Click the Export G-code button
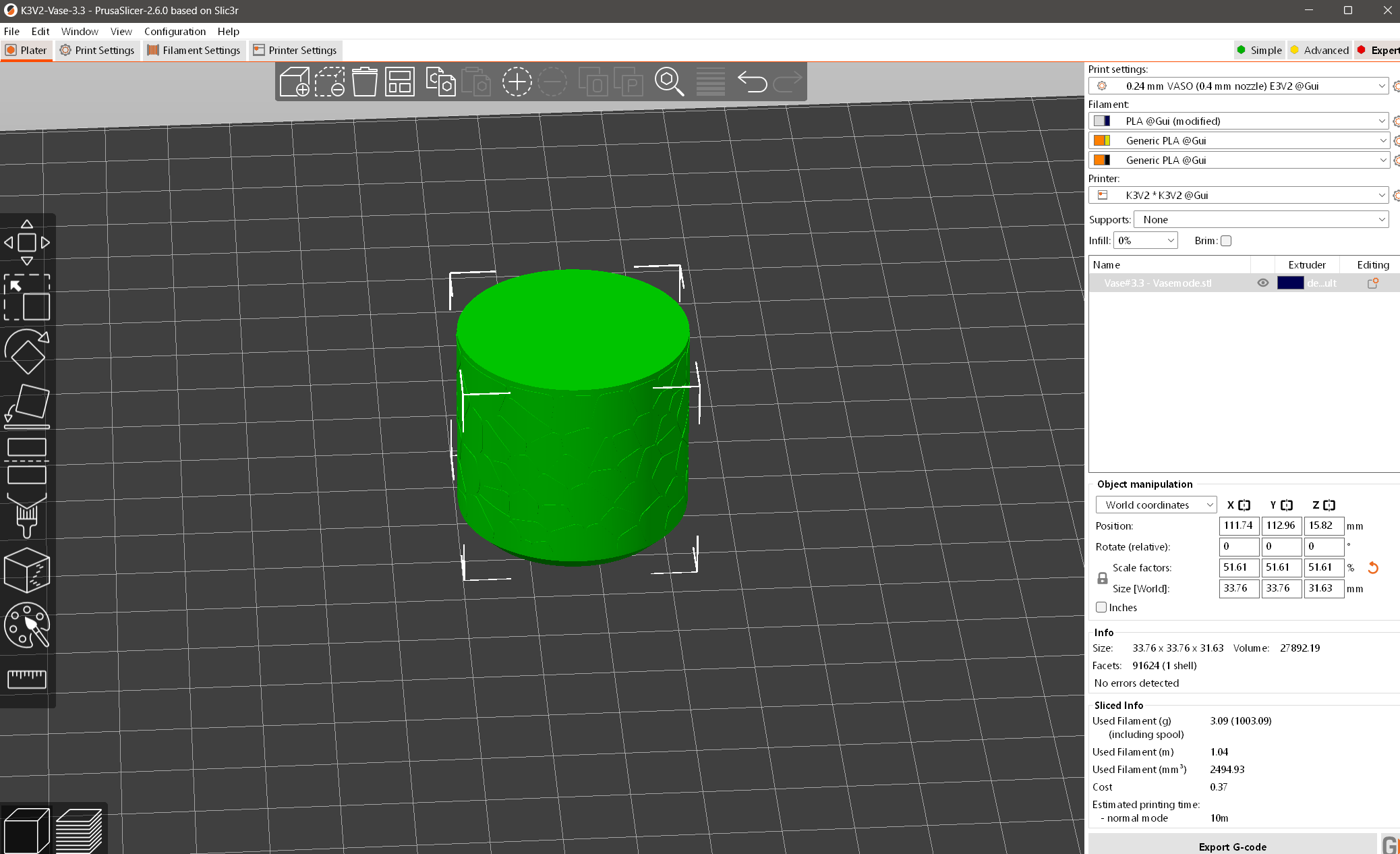Image resolution: width=1400 pixels, height=854 pixels. [1233, 847]
